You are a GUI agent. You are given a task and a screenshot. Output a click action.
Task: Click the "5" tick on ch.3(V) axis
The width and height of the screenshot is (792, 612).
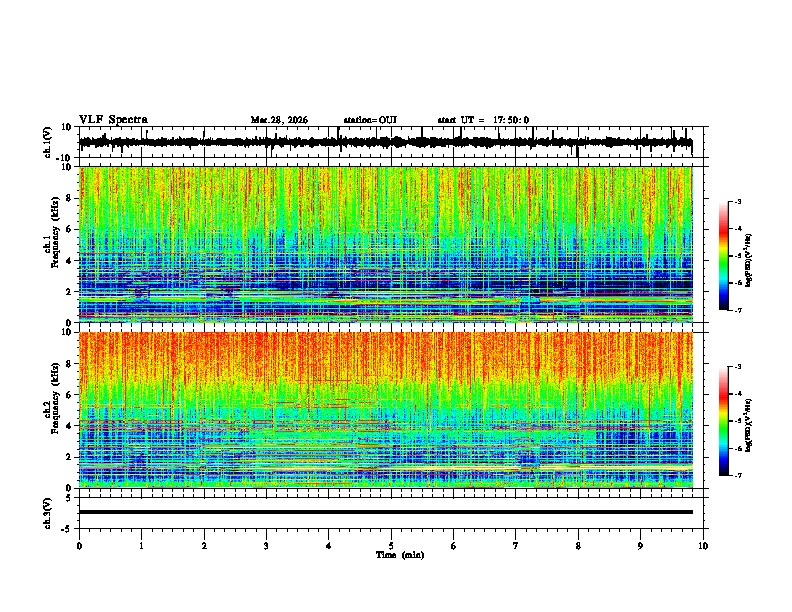tap(70, 498)
